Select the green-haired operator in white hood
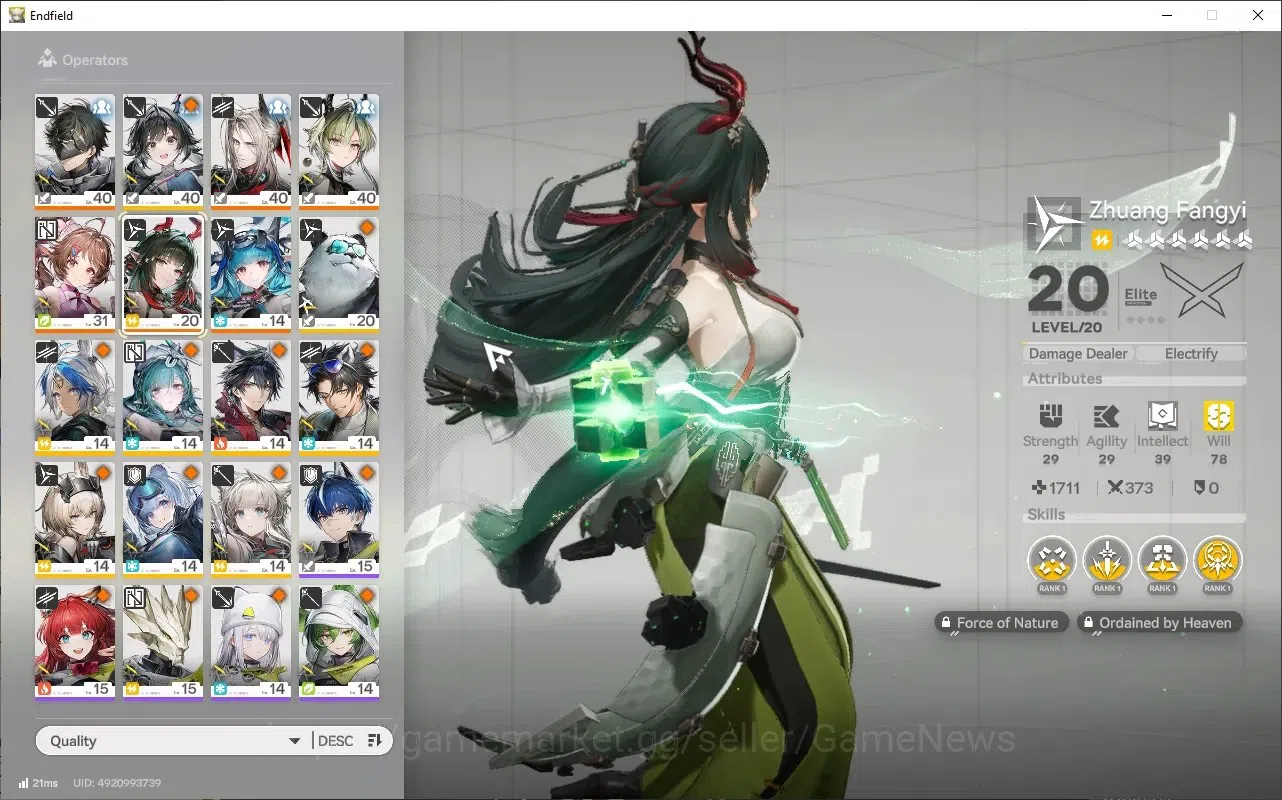 339,644
